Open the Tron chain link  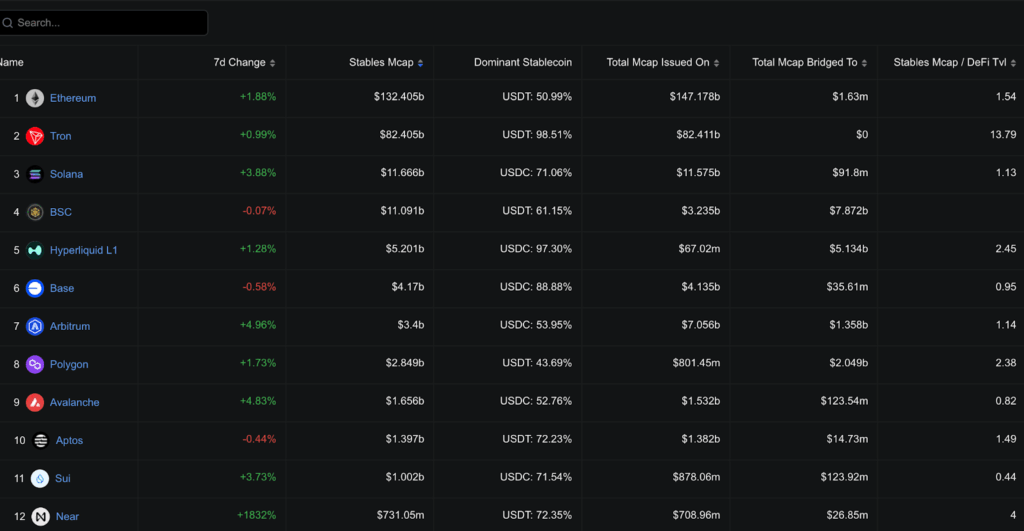click(61, 136)
